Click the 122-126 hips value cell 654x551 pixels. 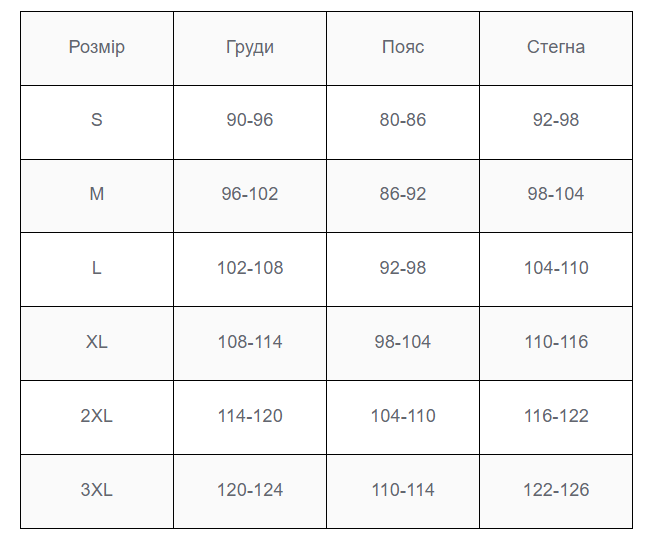coord(556,491)
